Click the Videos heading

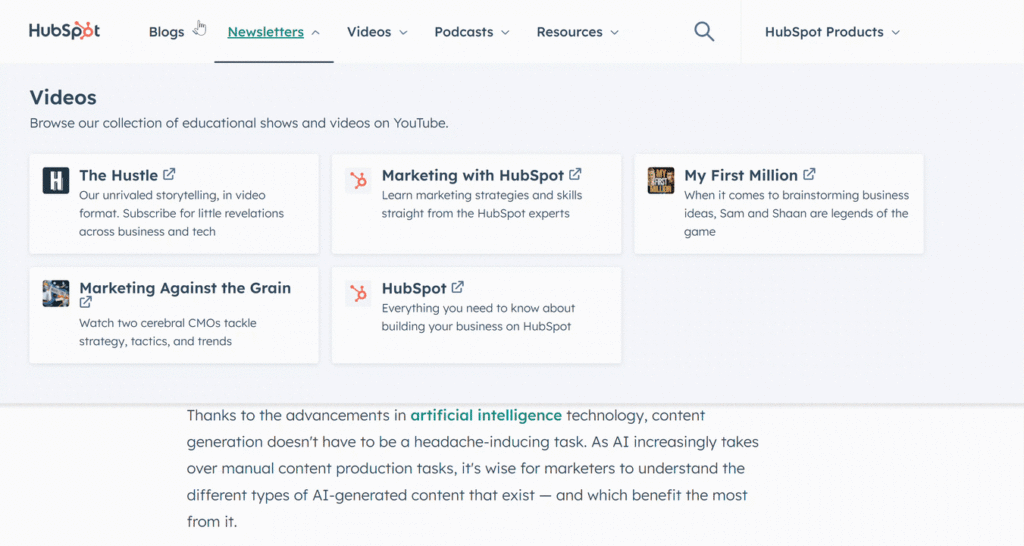pyautogui.click(x=63, y=97)
